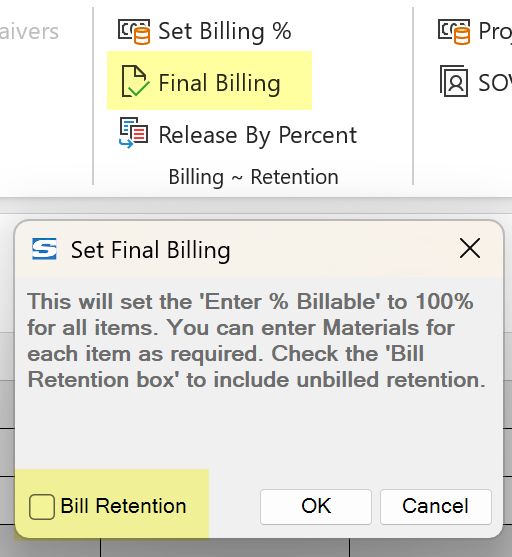The height and width of the screenshot is (557, 512).
Task: Click the Billing ~ Retention group label
Action: point(253,177)
